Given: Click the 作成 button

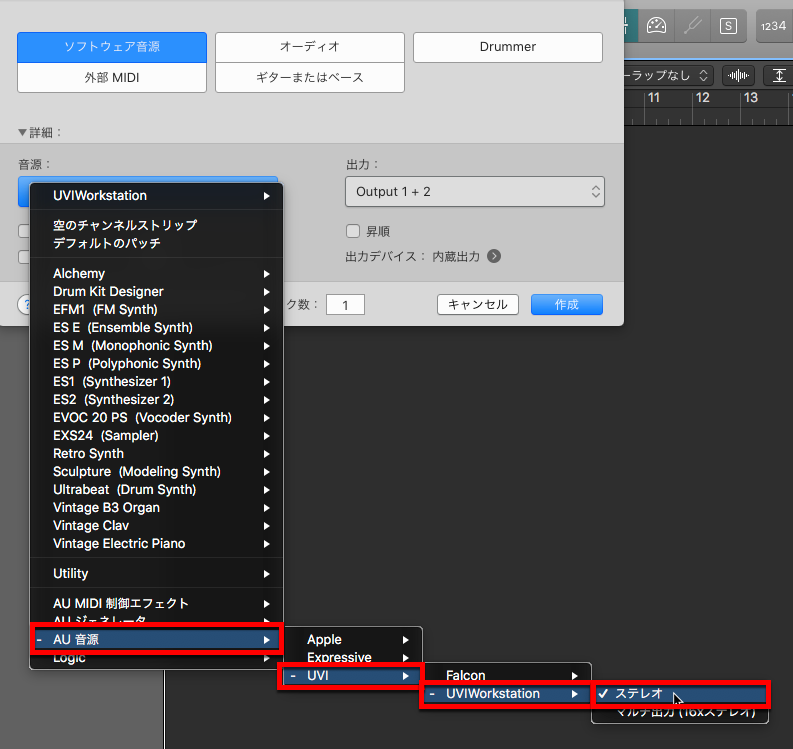Looking at the screenshot, I should (x=567, y=304).
